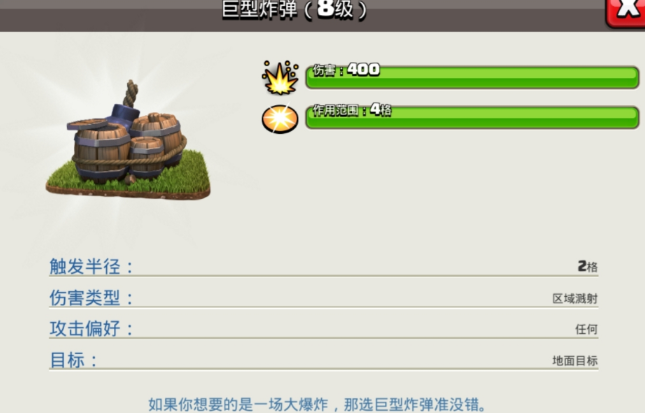
Task: Click the 巨型炸弹 (8级) title text
Action: (294, 9)
